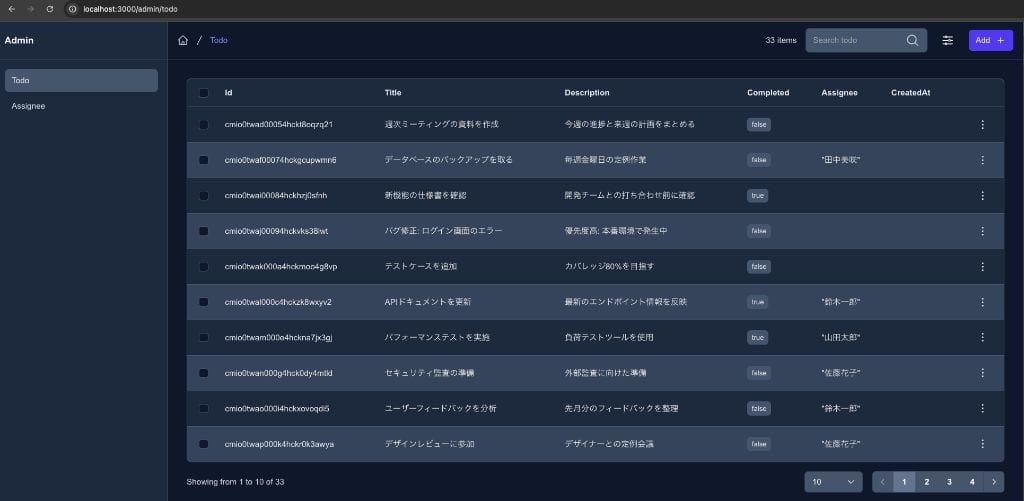The height and width of the screenshot is (501, 1024).
Task: Click the デザインレビューに参加 title
Action: [429, 444]
